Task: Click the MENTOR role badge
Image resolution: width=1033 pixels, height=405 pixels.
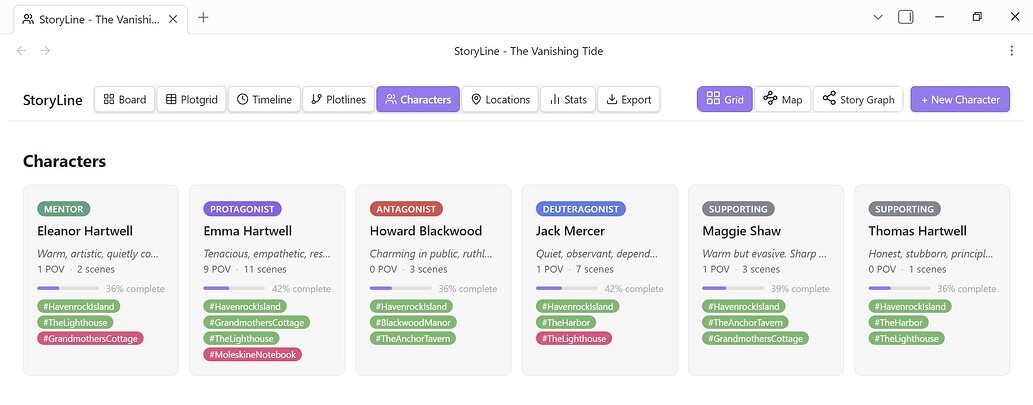Action: (63, 209)
